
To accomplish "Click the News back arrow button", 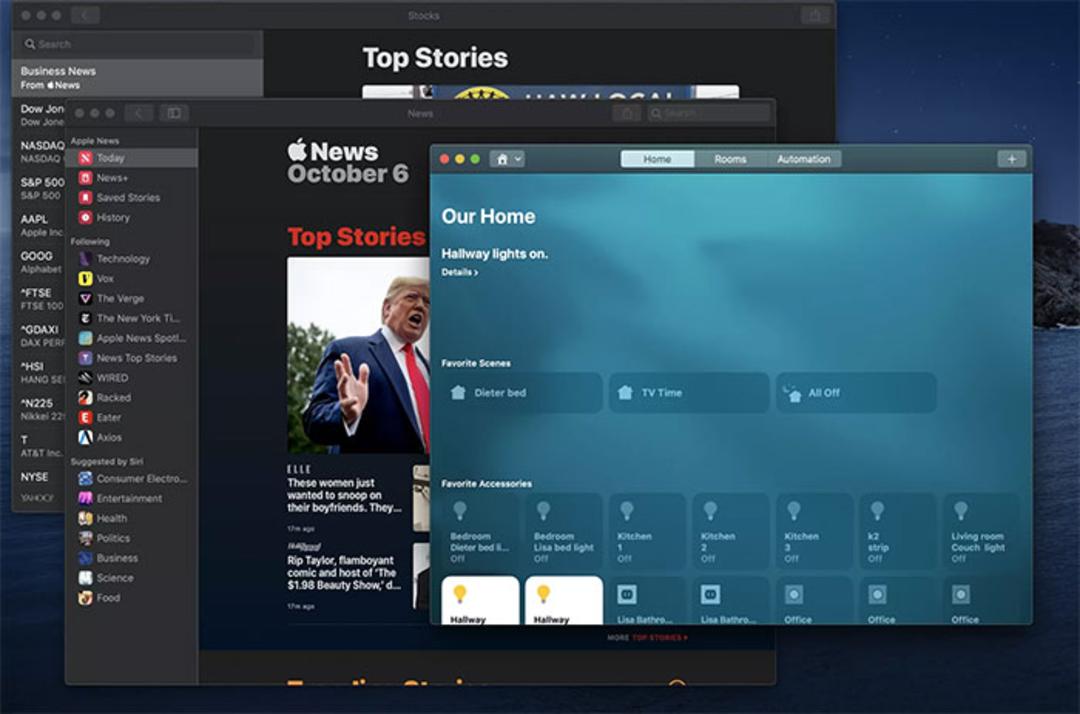I will 138,113.
